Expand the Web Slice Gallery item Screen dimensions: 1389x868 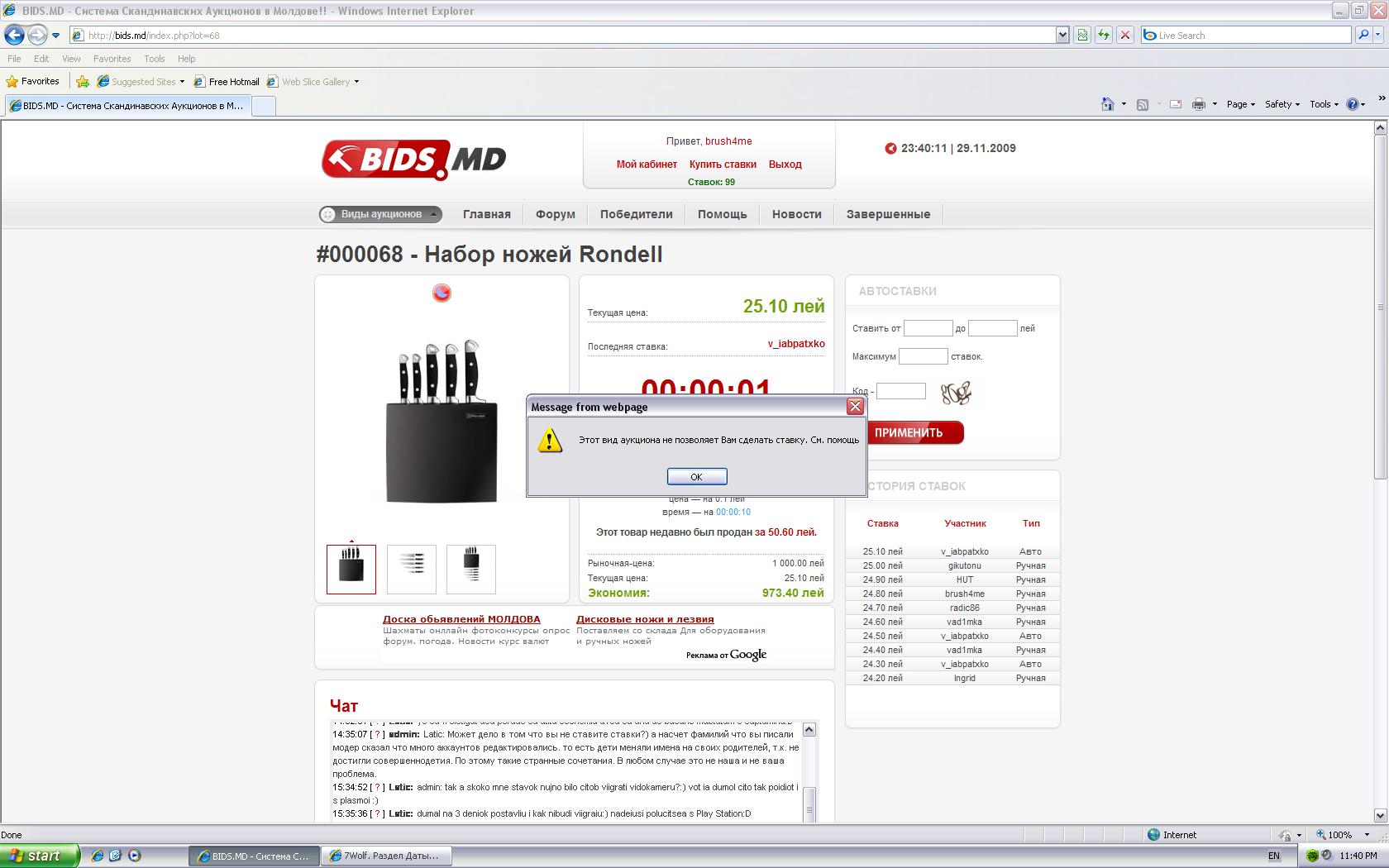[x=313, y=82]
